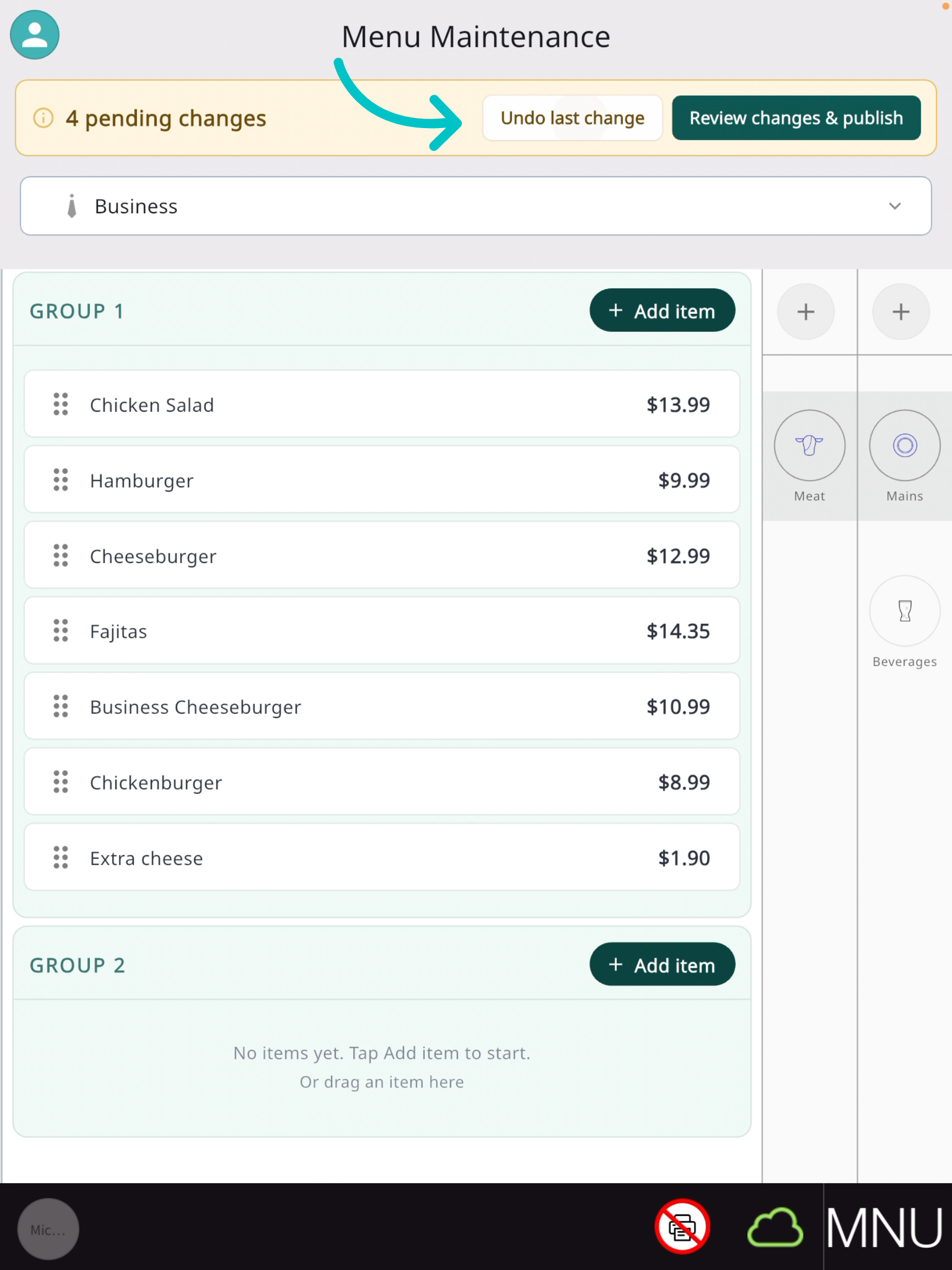Tap the empty Group 2 drop area message
Viewport: 952px width, 1270px height.
tap(382, 1067)
